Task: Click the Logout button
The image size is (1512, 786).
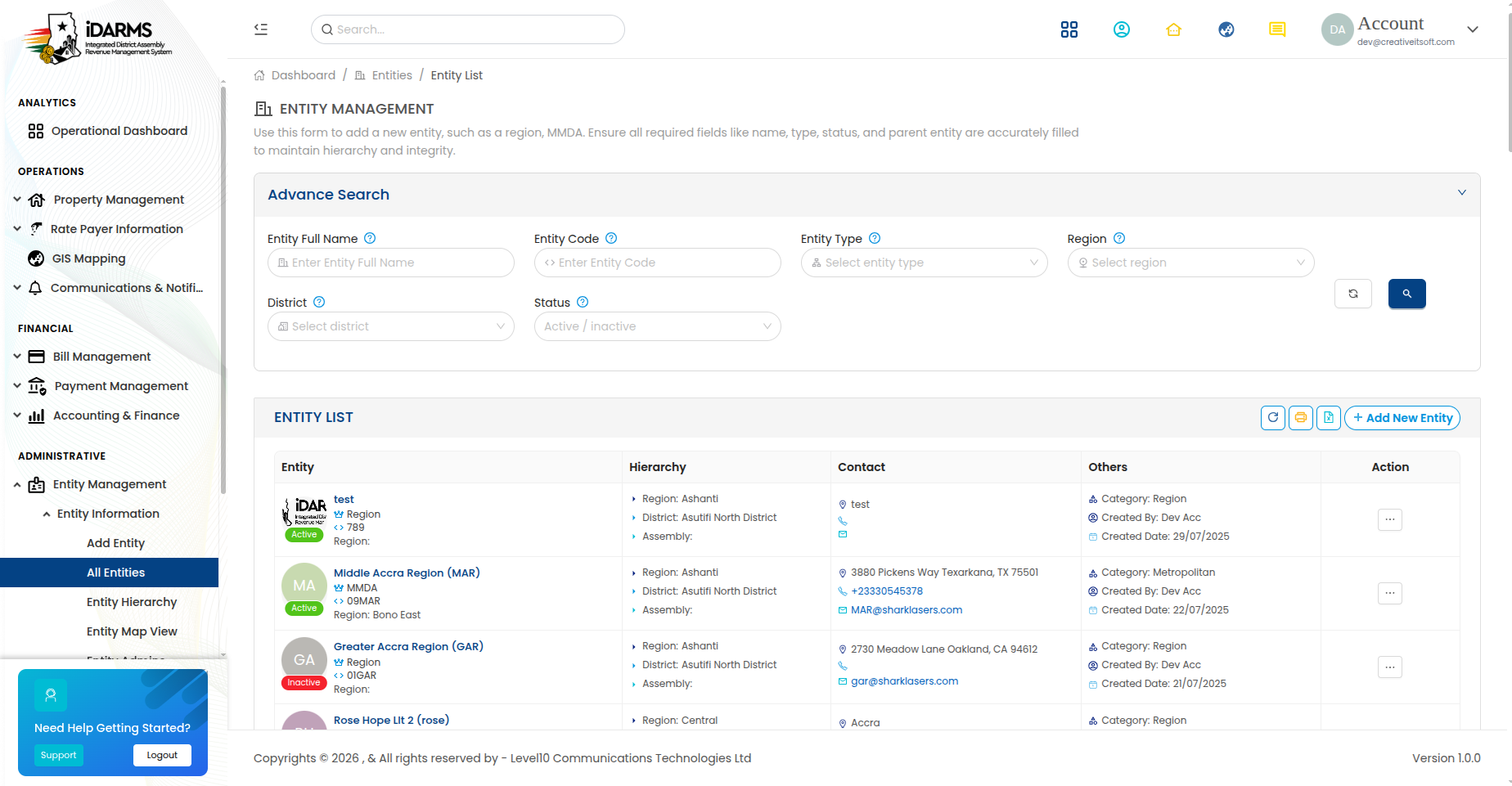Action: click(162, 755)
